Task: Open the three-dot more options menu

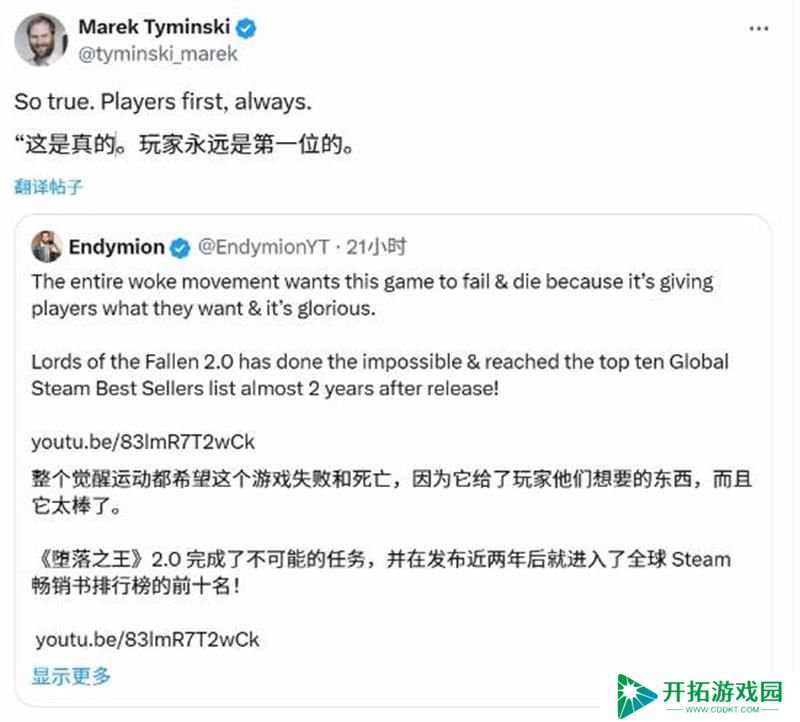Action: point(759,29)
